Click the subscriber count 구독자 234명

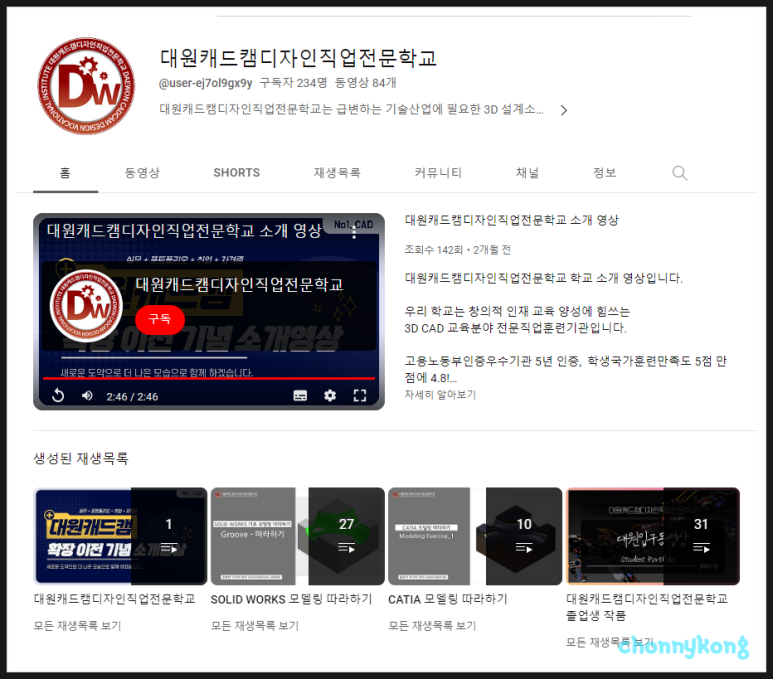coord(293,83)
